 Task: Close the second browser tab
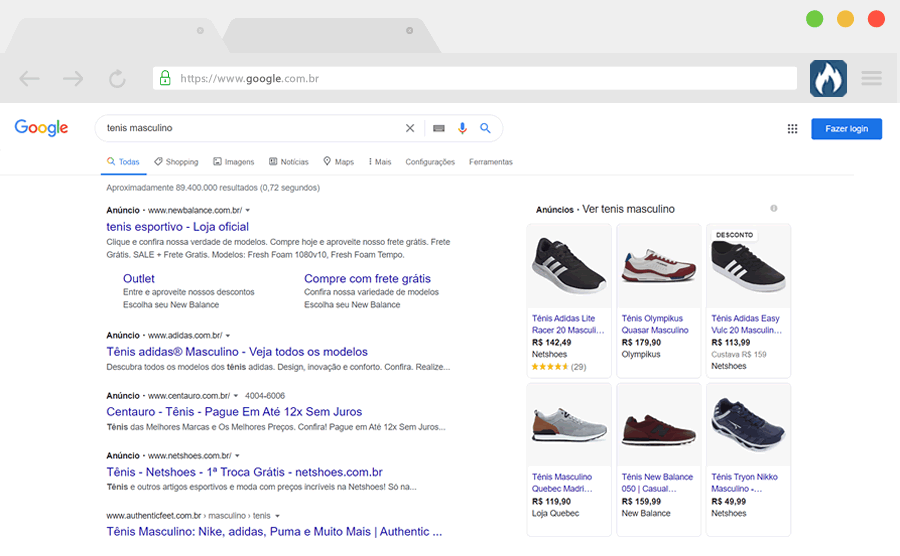point(409,30)
